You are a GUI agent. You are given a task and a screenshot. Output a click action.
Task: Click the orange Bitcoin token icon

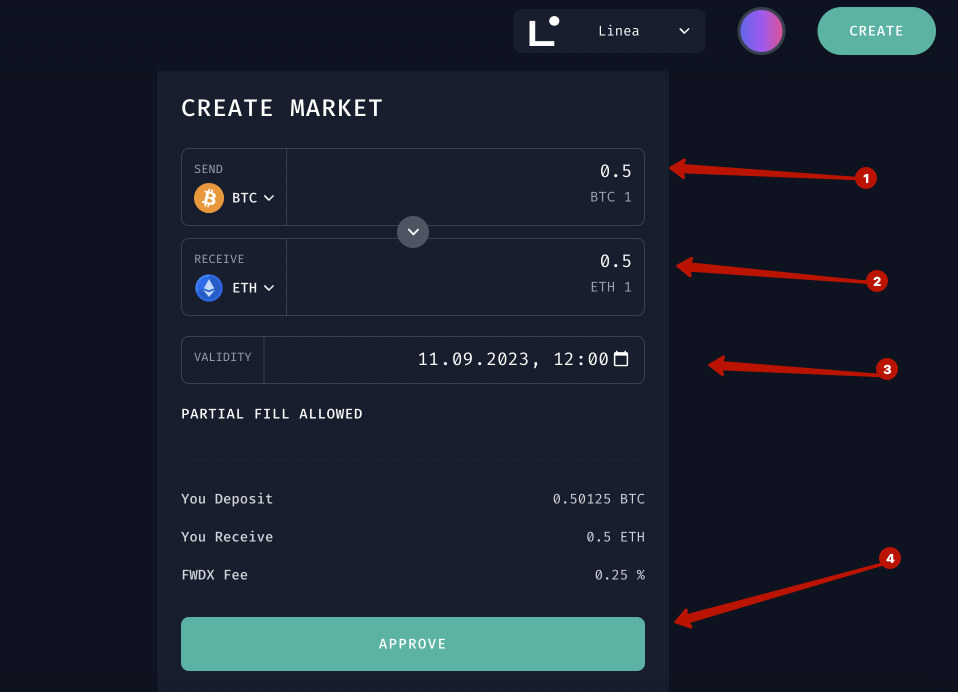tap(209, 198)
